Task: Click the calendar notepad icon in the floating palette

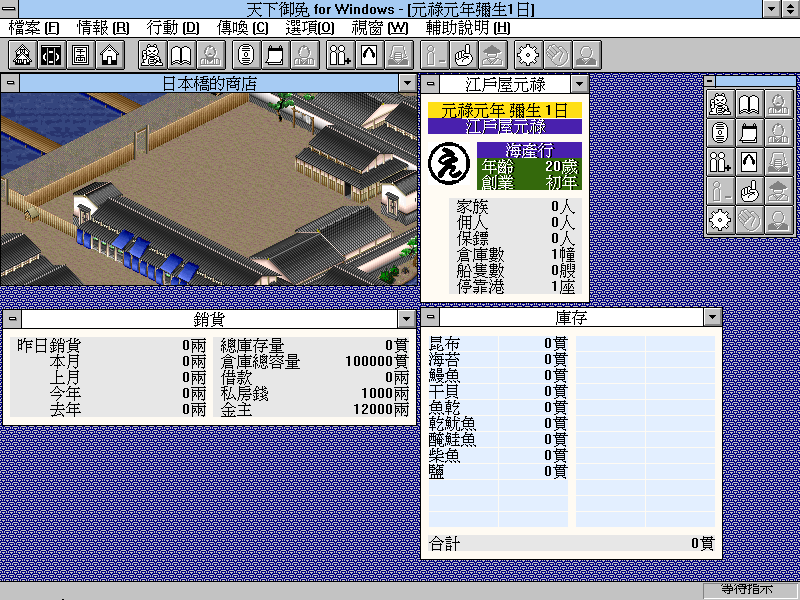Action: click(749, 133)
